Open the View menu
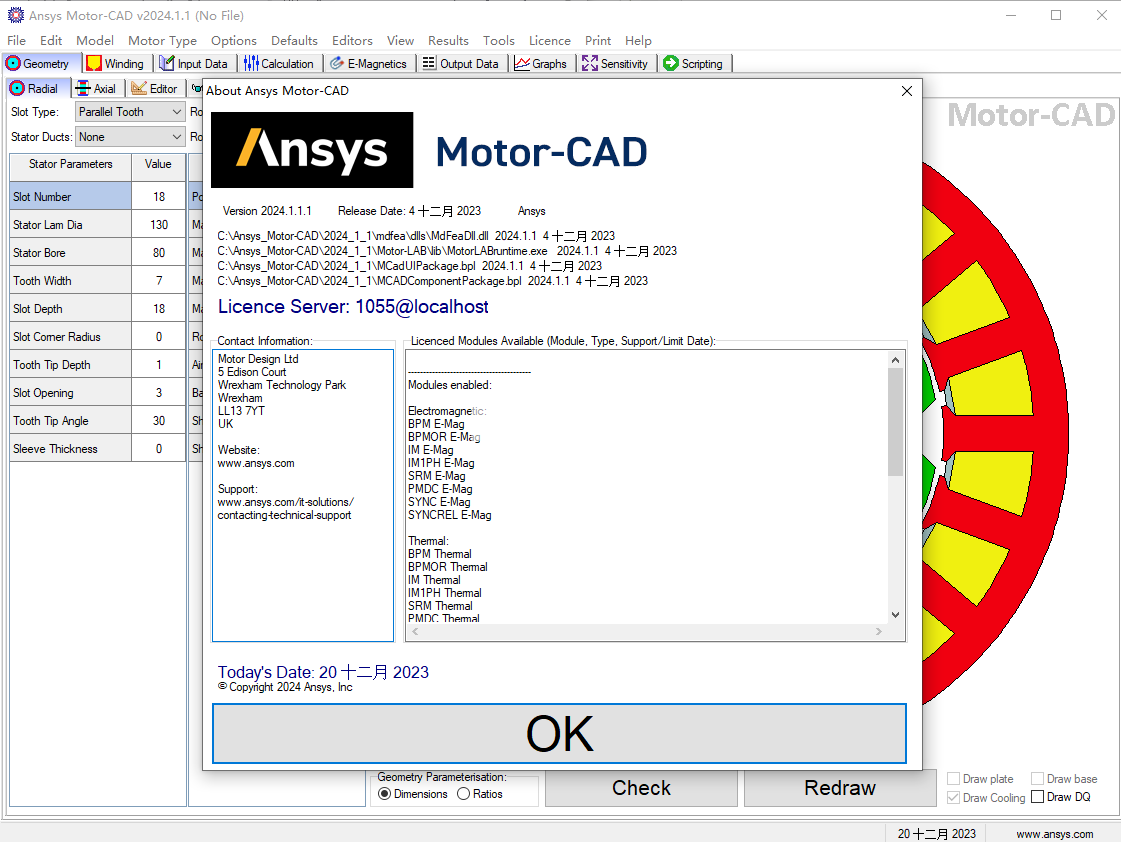Viewport: 1121px width, 842px height. 400,41
